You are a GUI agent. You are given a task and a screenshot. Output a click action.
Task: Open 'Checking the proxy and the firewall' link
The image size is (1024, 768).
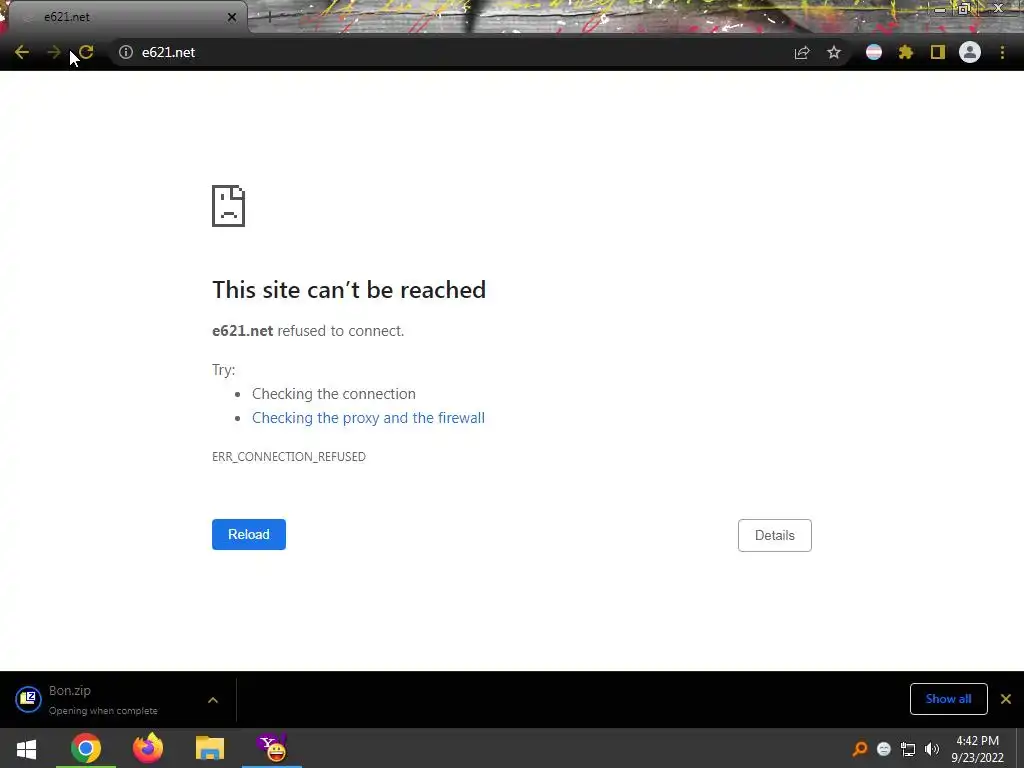coord(368,418)
